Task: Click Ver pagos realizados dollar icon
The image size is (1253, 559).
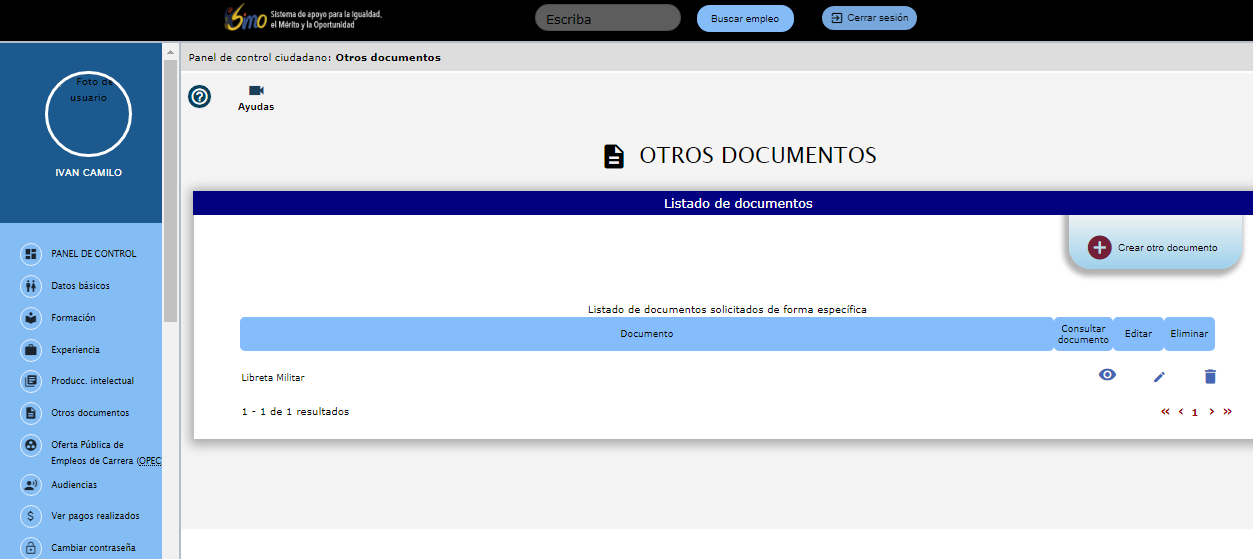Action: click(x=31, y=516)
